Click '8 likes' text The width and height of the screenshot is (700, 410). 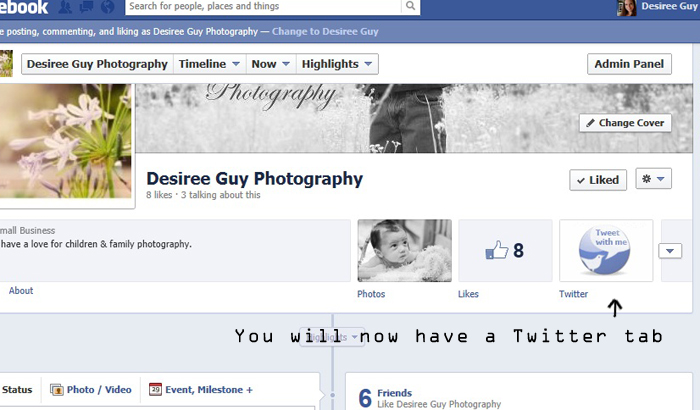click(x=159, y=195)
